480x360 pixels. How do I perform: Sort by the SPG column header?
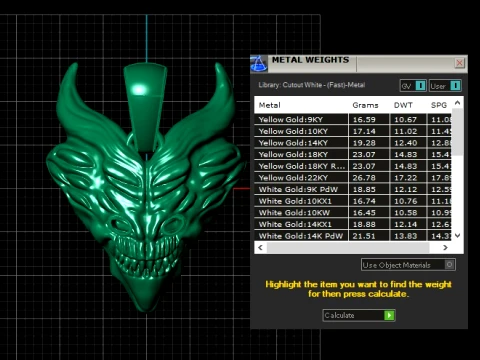coord(439,105)
